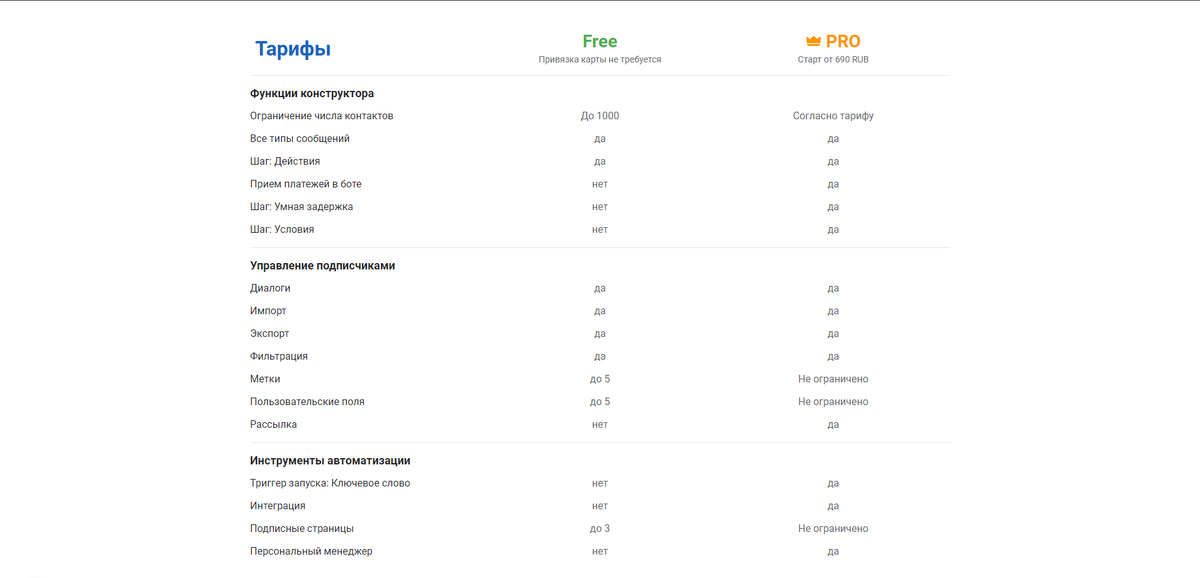Click 'Триггер запуска: Ключевое слово' label
The image size is (1200, 578).
330,483
